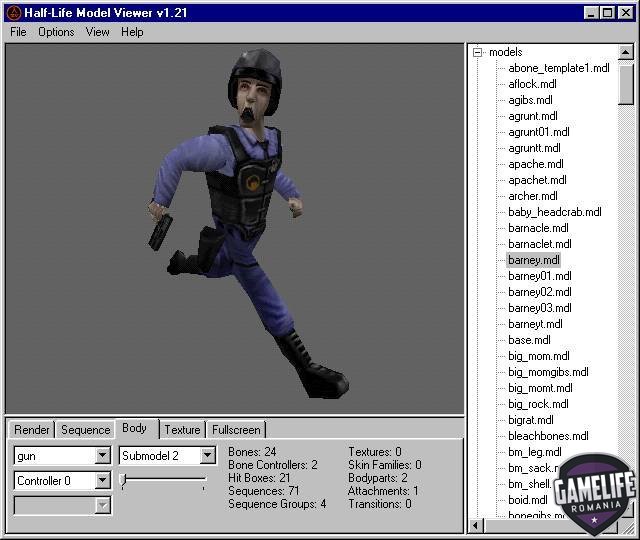
Task: Switch to the Sequence tab
Action: [85, 430]
